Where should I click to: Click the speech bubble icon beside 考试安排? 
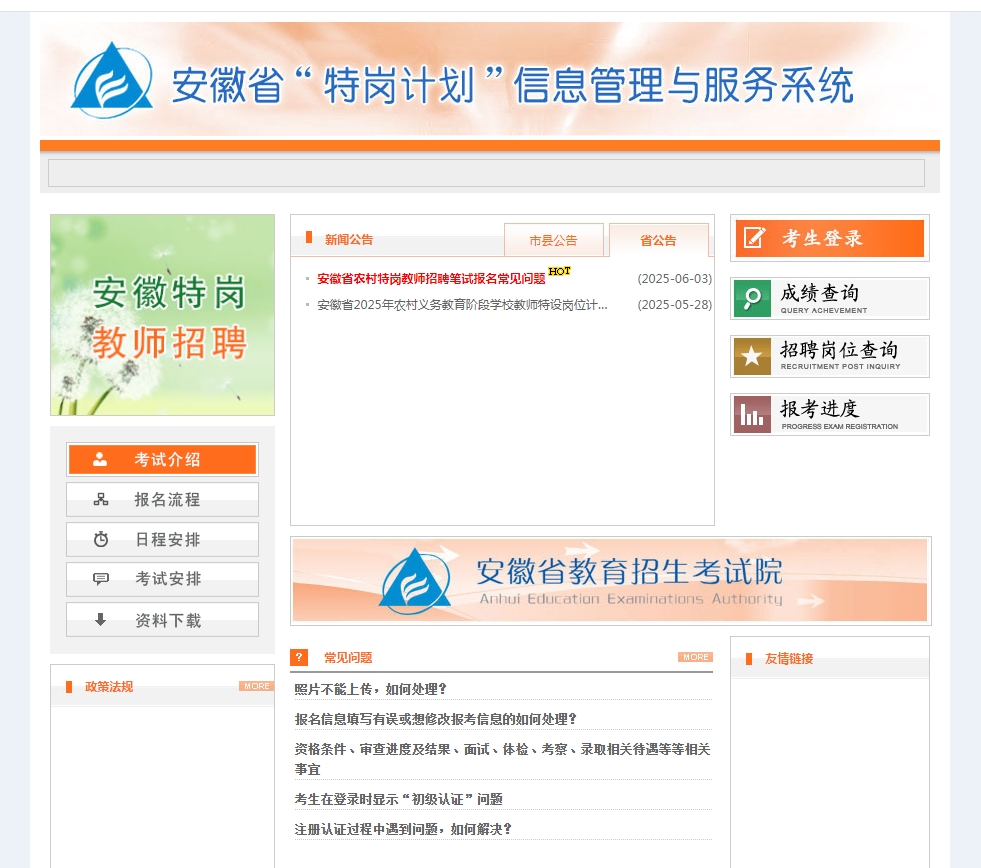click(98, 579)
